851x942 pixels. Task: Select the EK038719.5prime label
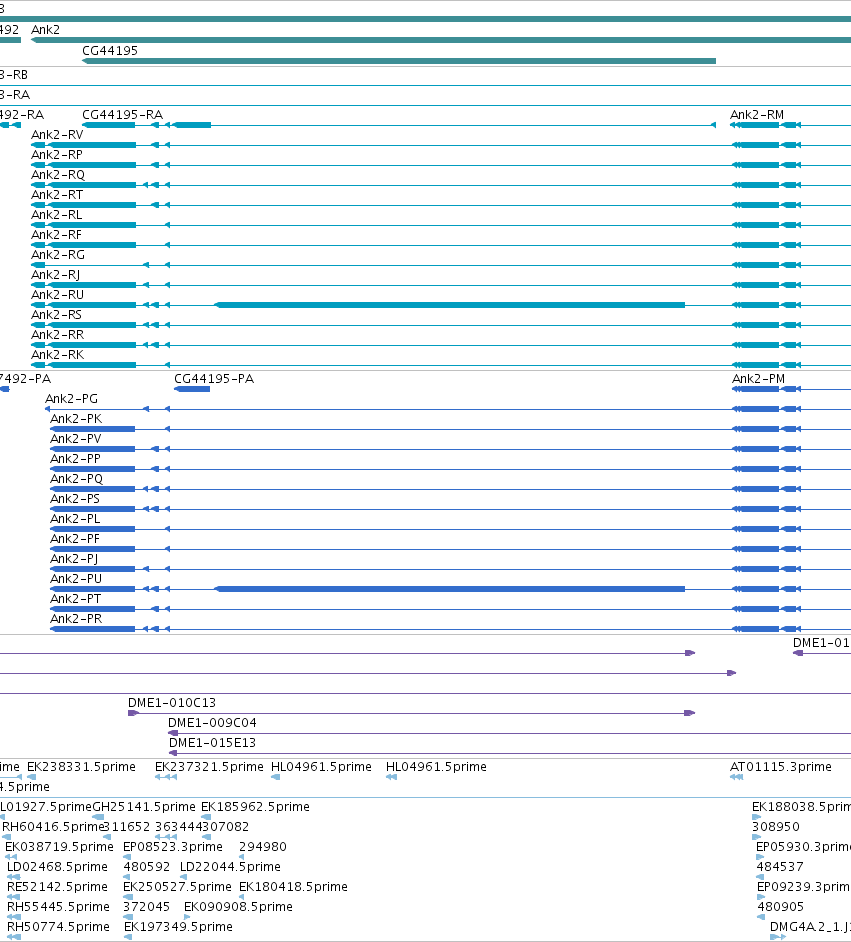click(x=59, y=846)
